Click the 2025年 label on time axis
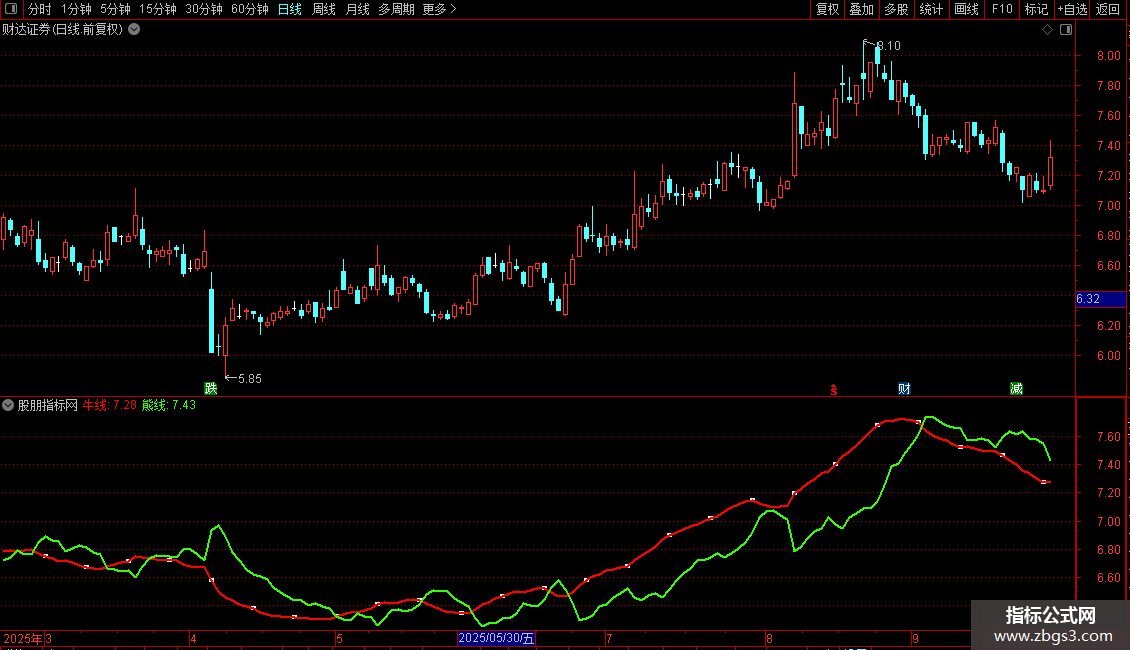Screen dimensions: 1130x650 point(22,638)
